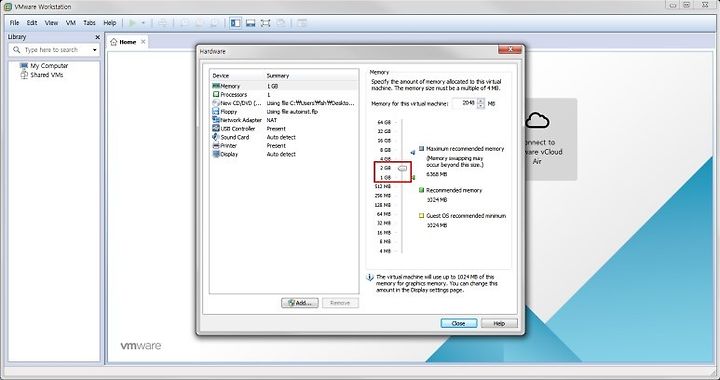Select the Printer device icon
720x380 pixels.
point(216,145)
